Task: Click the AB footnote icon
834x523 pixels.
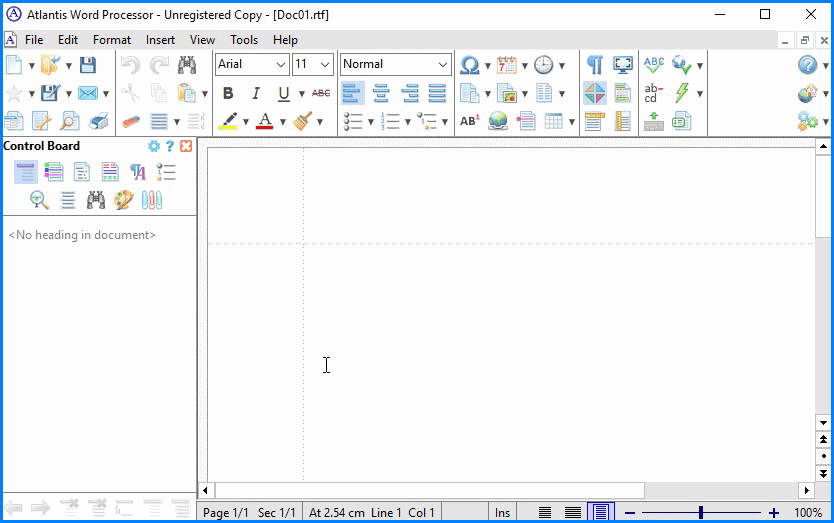Action: 470,121
